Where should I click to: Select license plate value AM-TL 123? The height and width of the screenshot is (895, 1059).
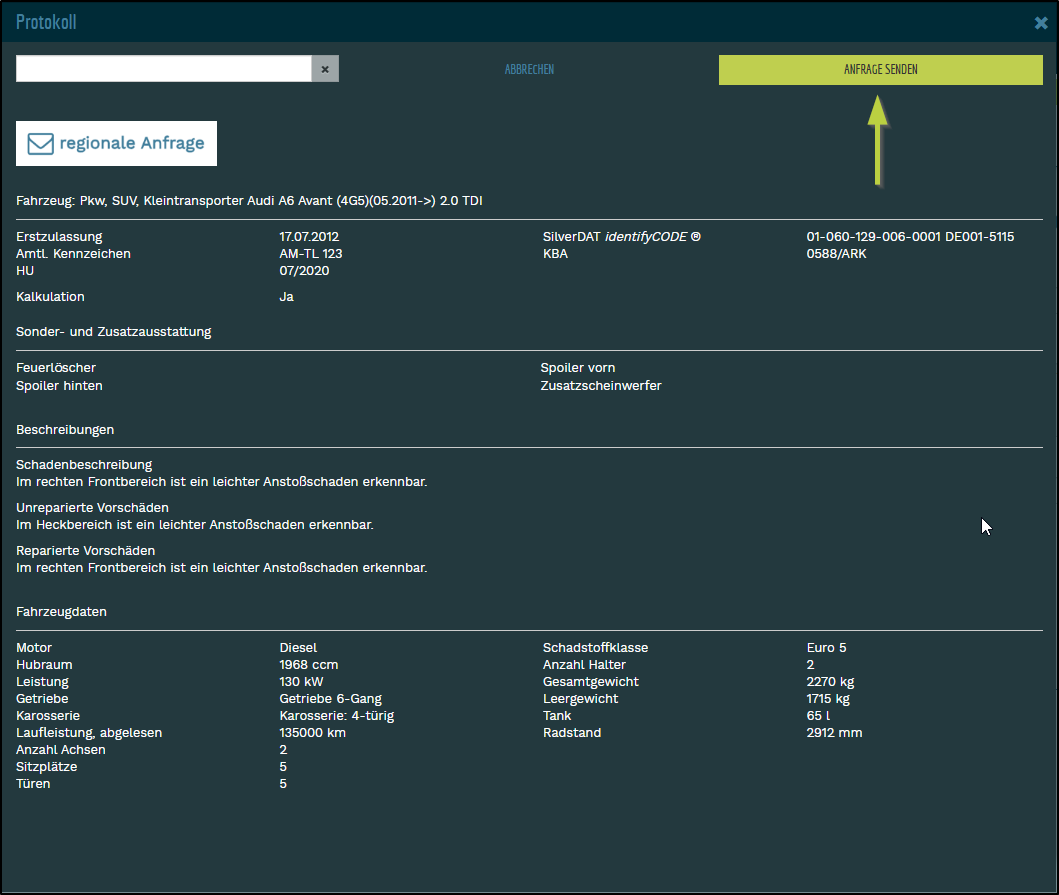[311, 254]
